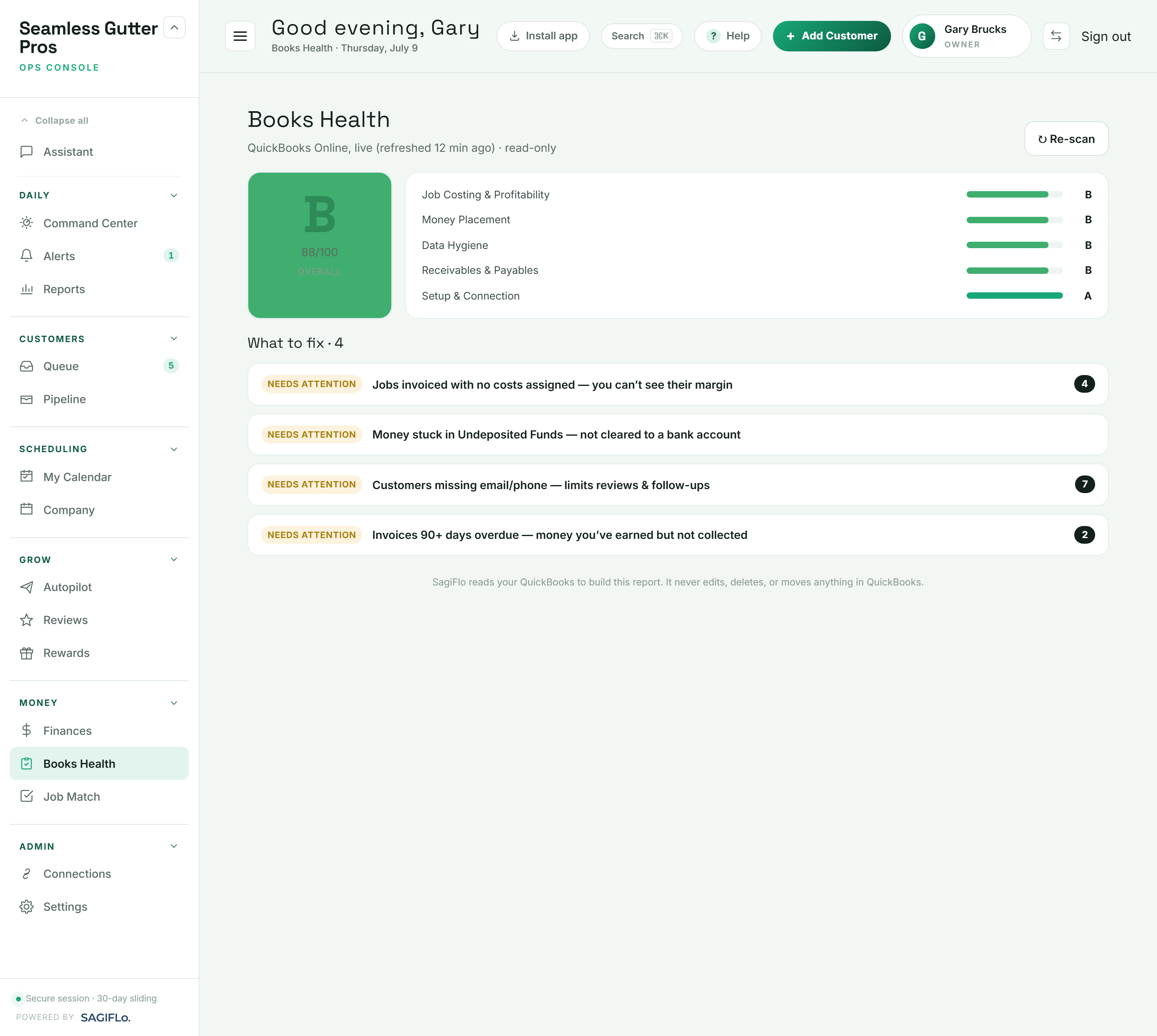Click the Help button

[727, 36]
